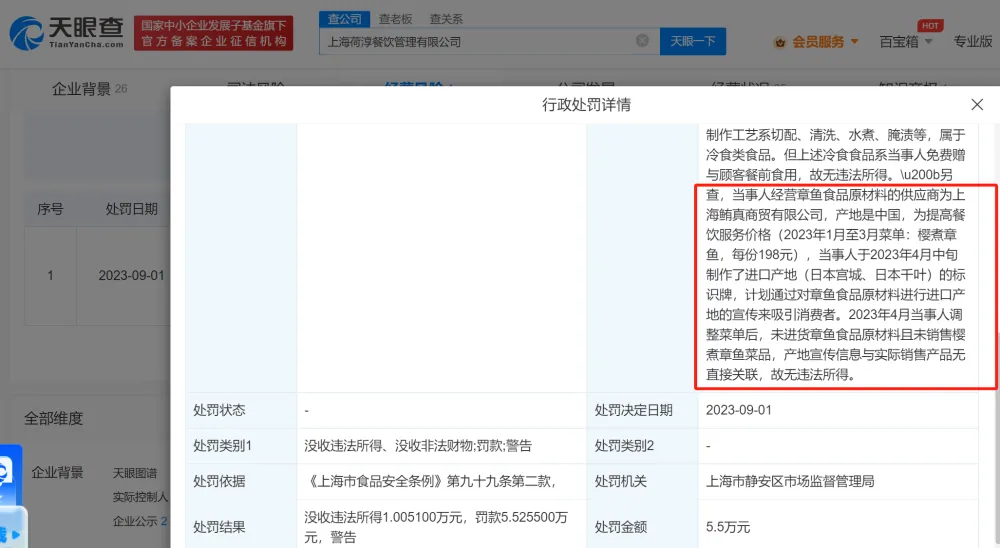Click 企业背景 sidebar item at bottom left

coord(57,473)
